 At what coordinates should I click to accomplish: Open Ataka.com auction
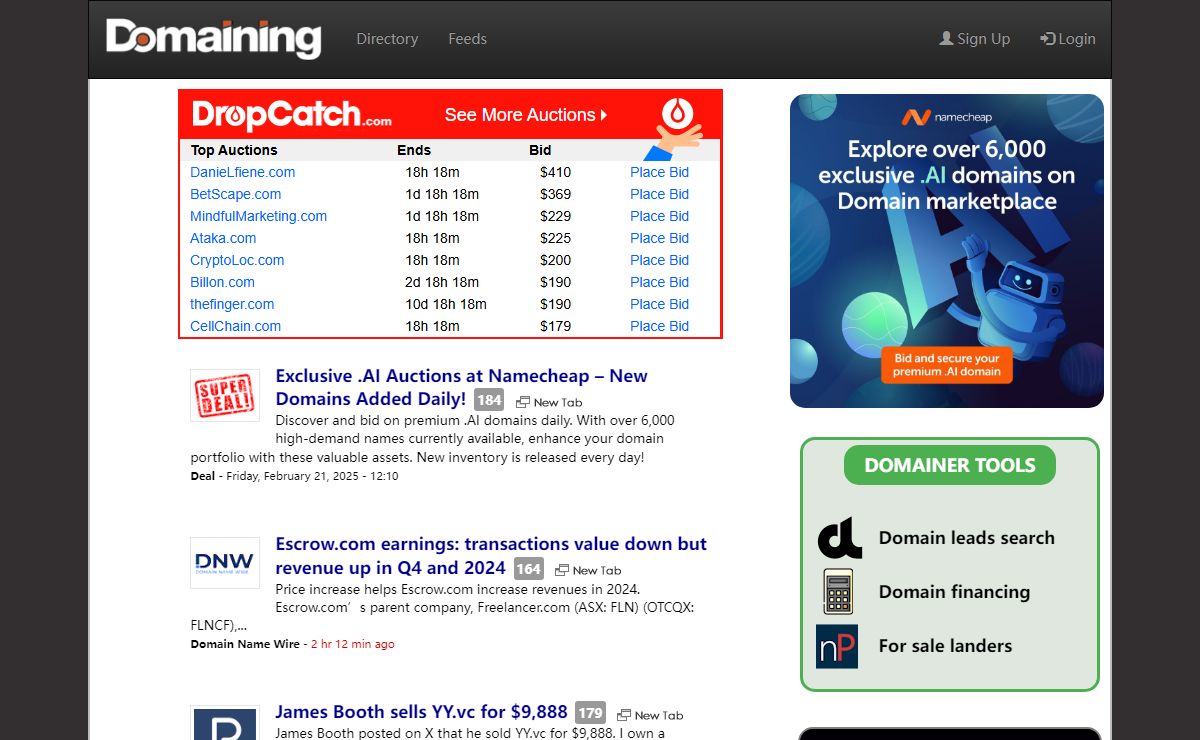point(223,238)
